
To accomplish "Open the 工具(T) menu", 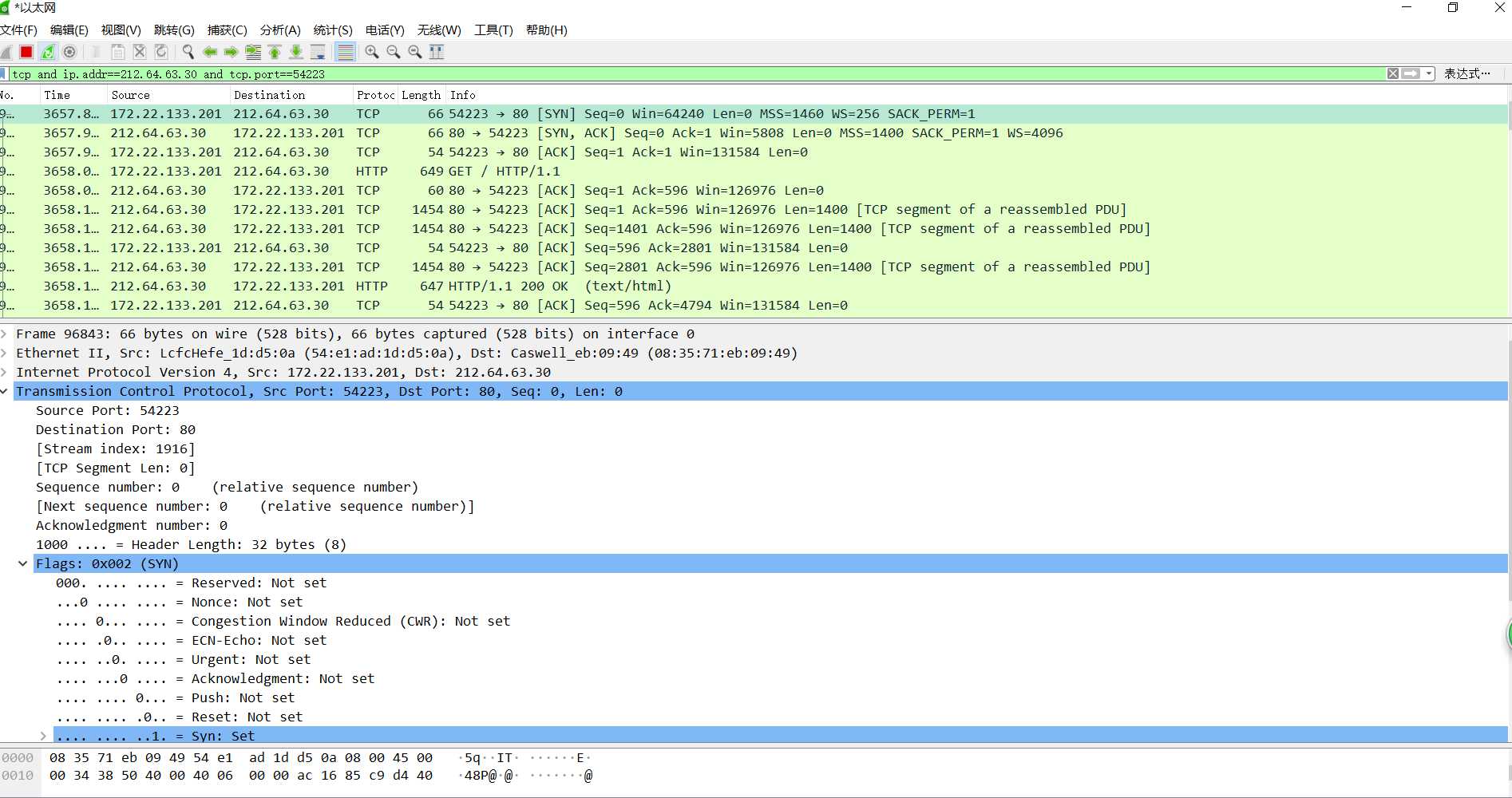I will (x=493, y=30).
